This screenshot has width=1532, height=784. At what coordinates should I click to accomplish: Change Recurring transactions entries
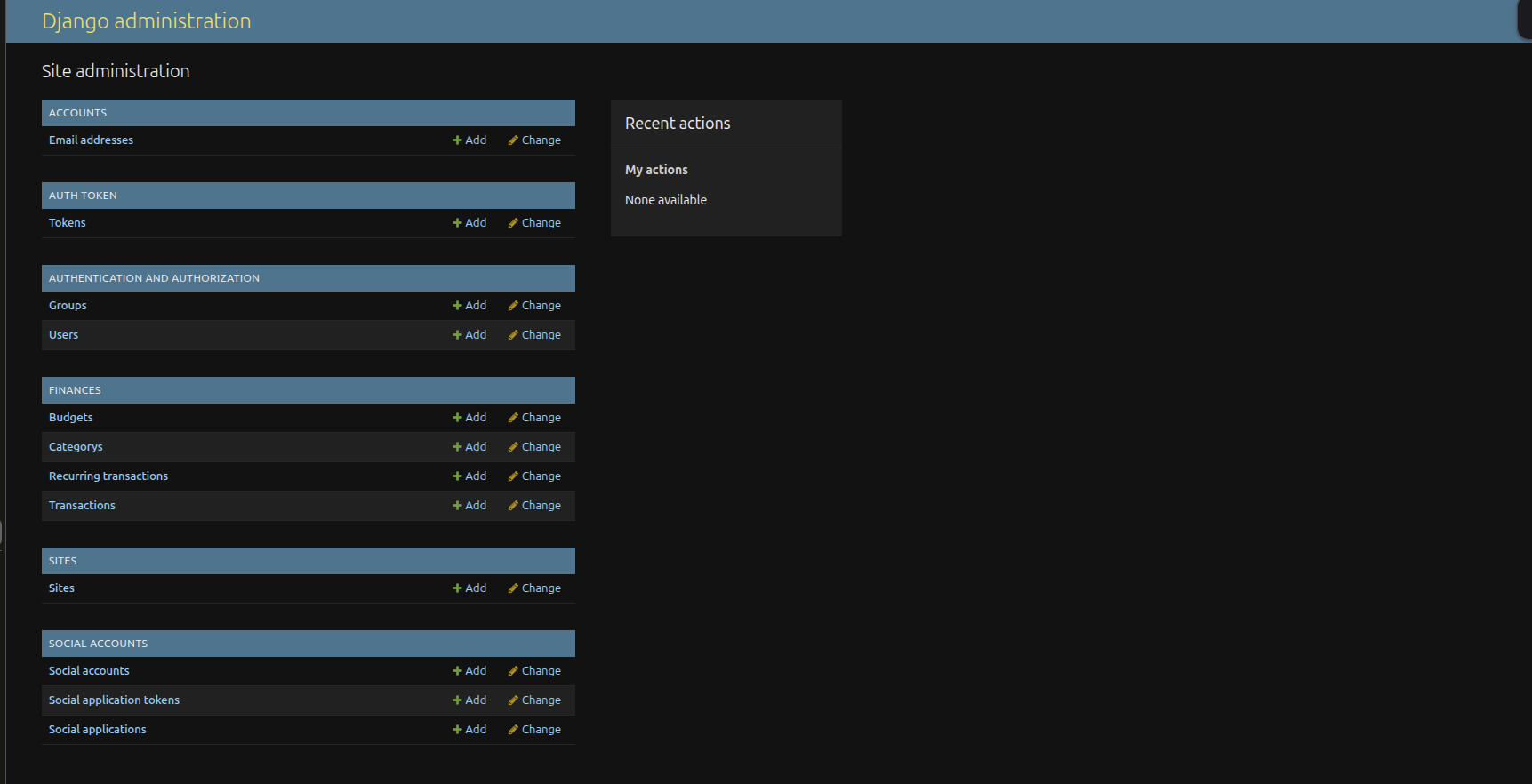point(534,476)
